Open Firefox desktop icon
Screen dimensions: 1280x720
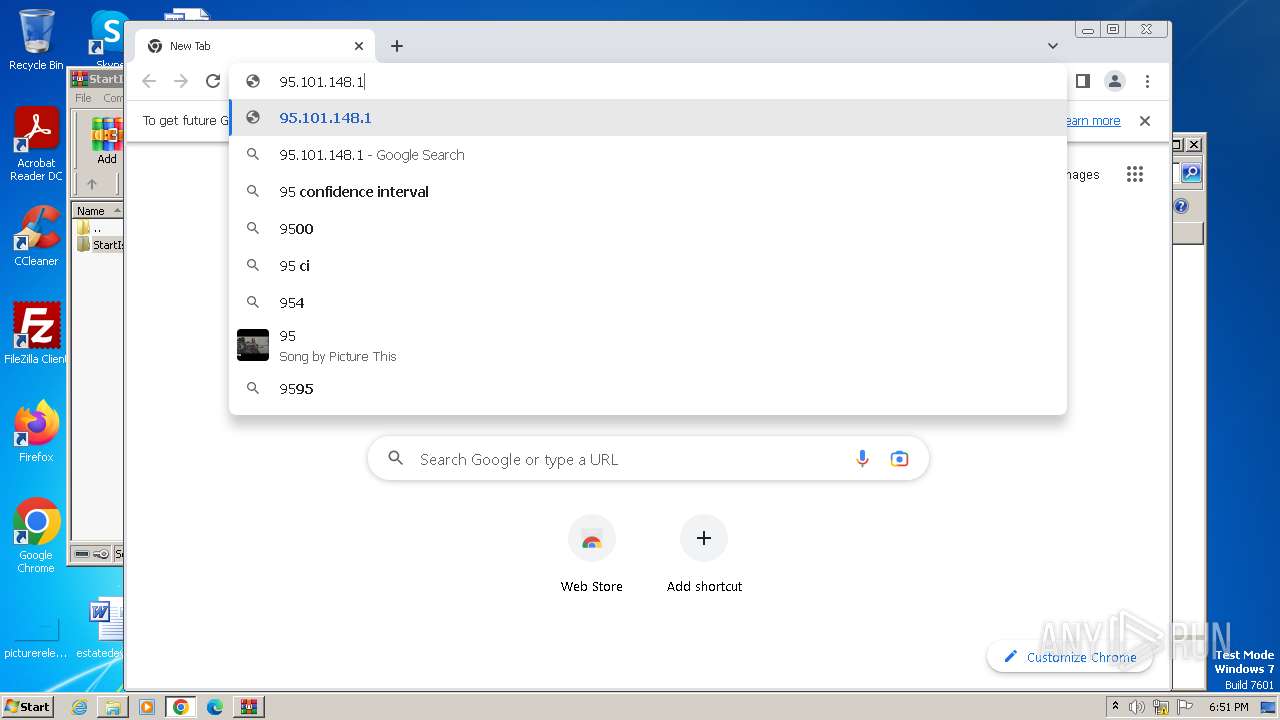point(36,432)
